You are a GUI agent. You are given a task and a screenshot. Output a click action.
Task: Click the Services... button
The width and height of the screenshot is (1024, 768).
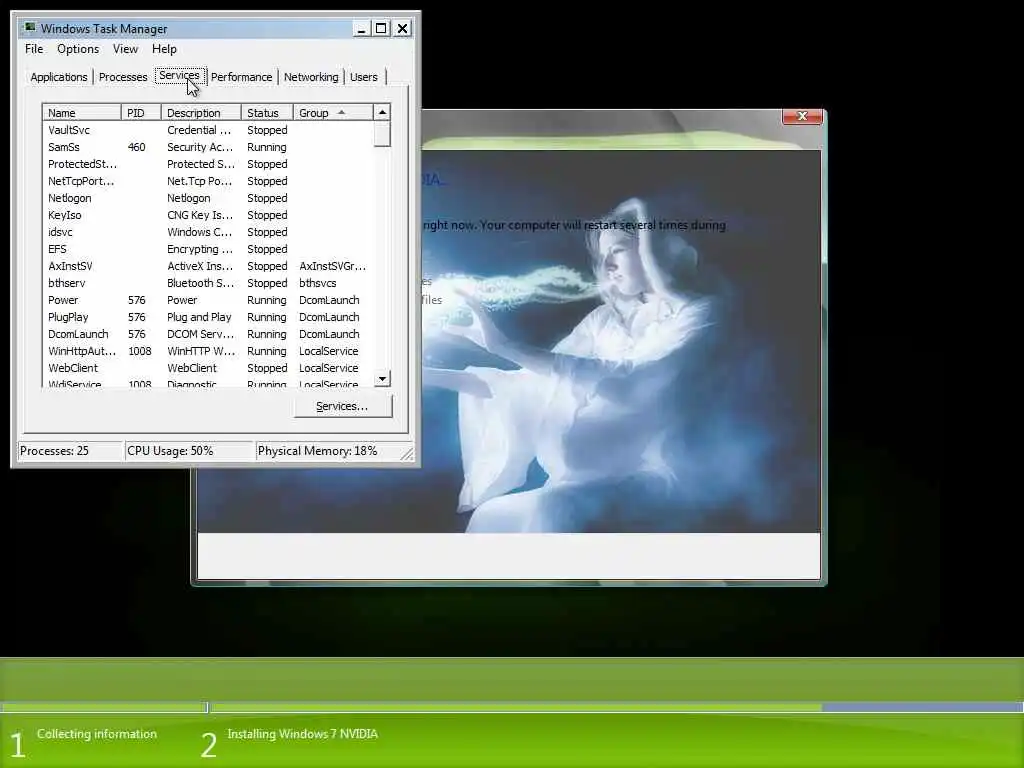point(342,406)
